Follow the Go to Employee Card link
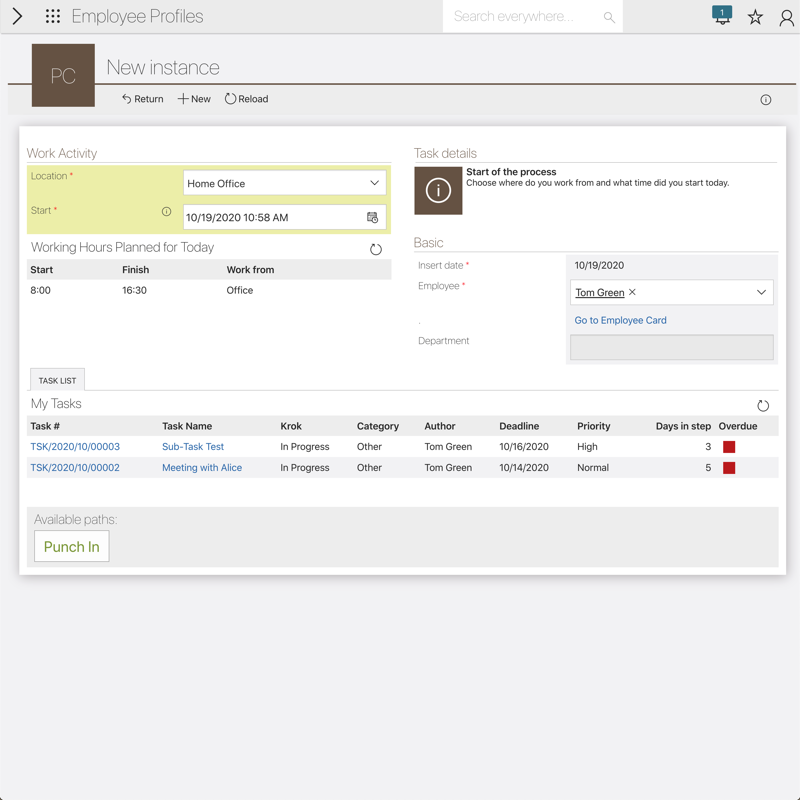 620,321
